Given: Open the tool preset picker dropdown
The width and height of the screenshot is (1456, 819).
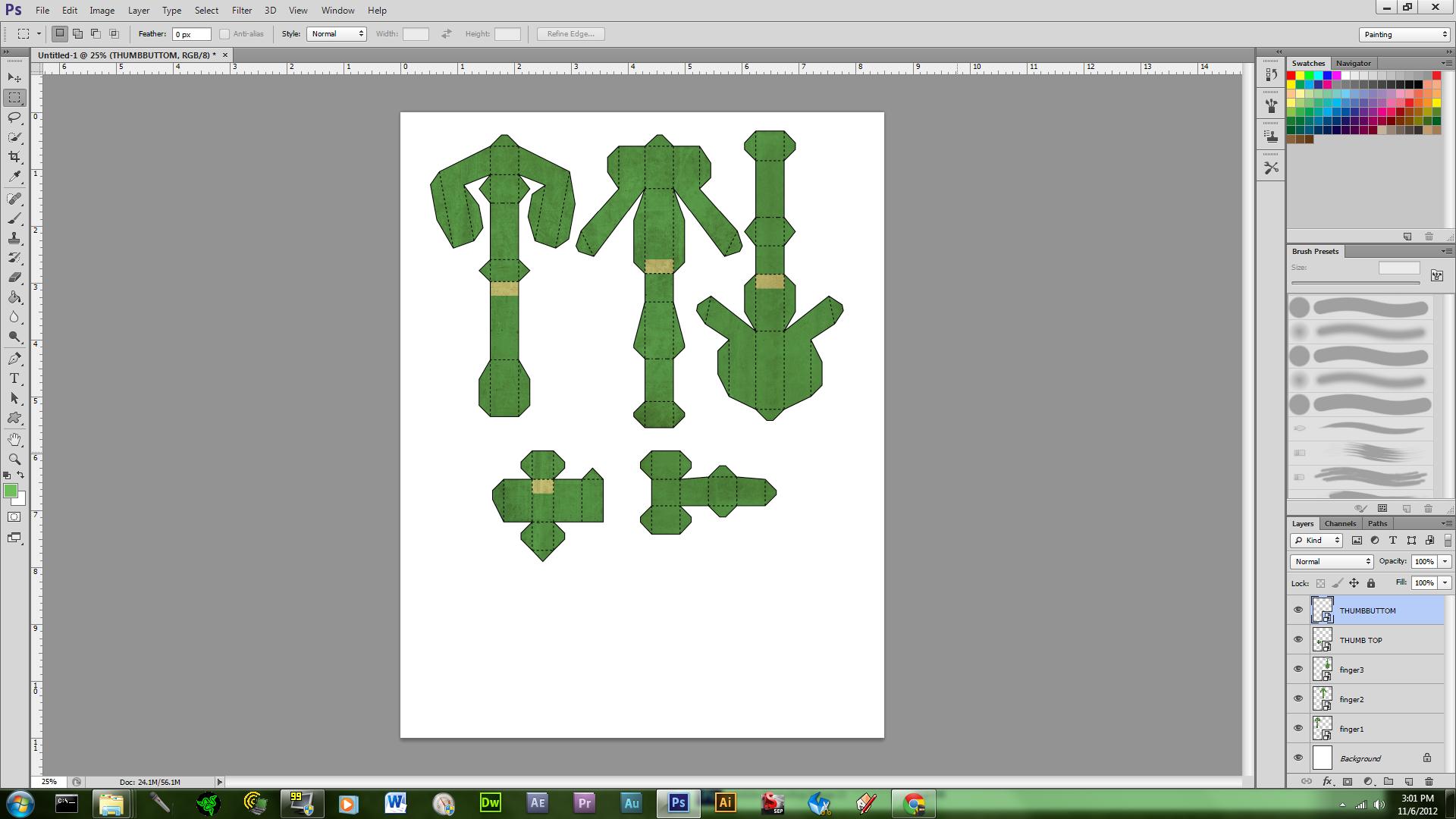Looking at the screenshot, I should (x=29, y=34).
